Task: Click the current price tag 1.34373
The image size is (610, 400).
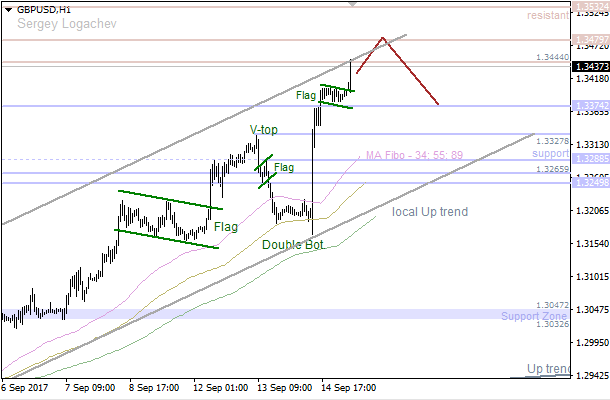Action: pyautogui.click(x=588, y=65)
